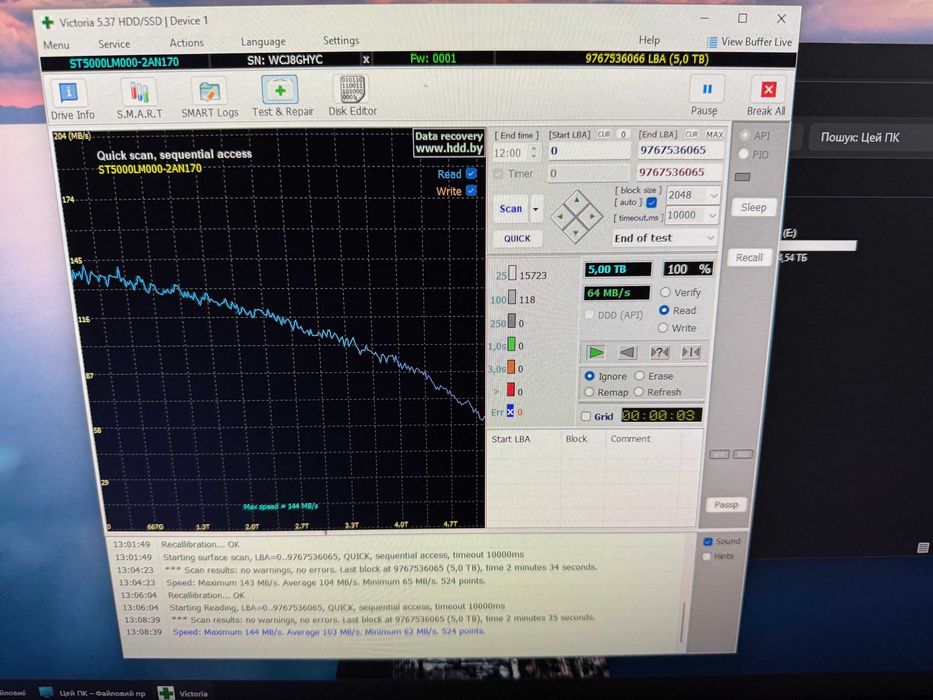Click the Scan button

point(511,209)
